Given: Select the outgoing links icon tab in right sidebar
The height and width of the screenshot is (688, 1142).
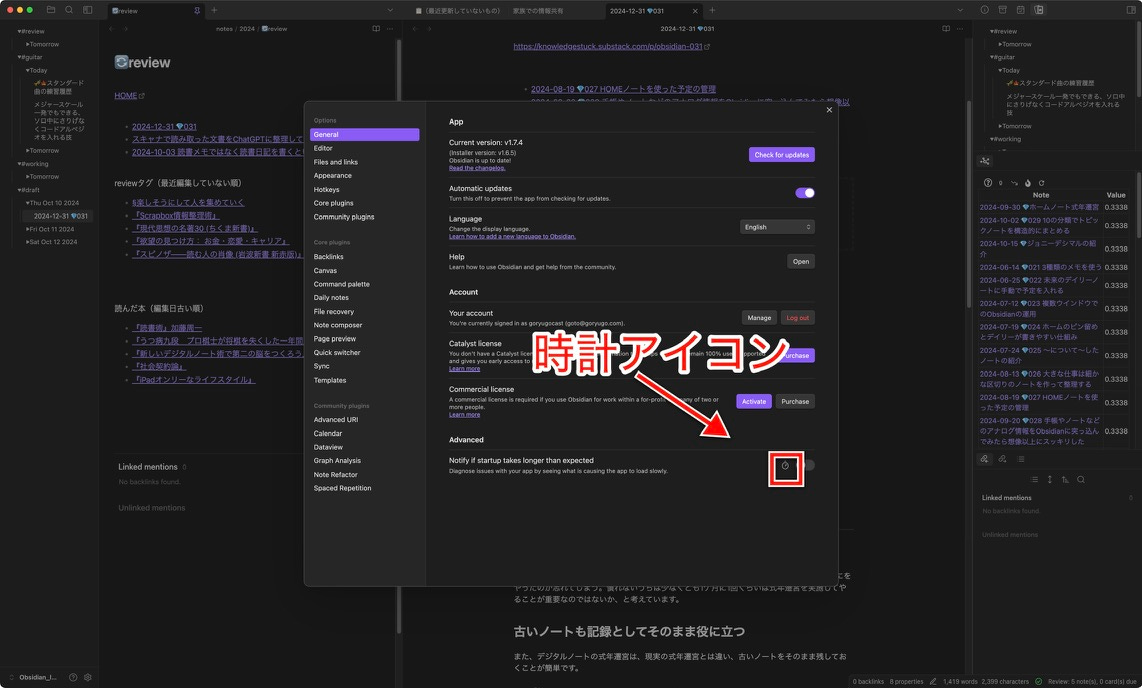Looking at the screenshot, I should pyautogui.click(x=1003, y=459).
